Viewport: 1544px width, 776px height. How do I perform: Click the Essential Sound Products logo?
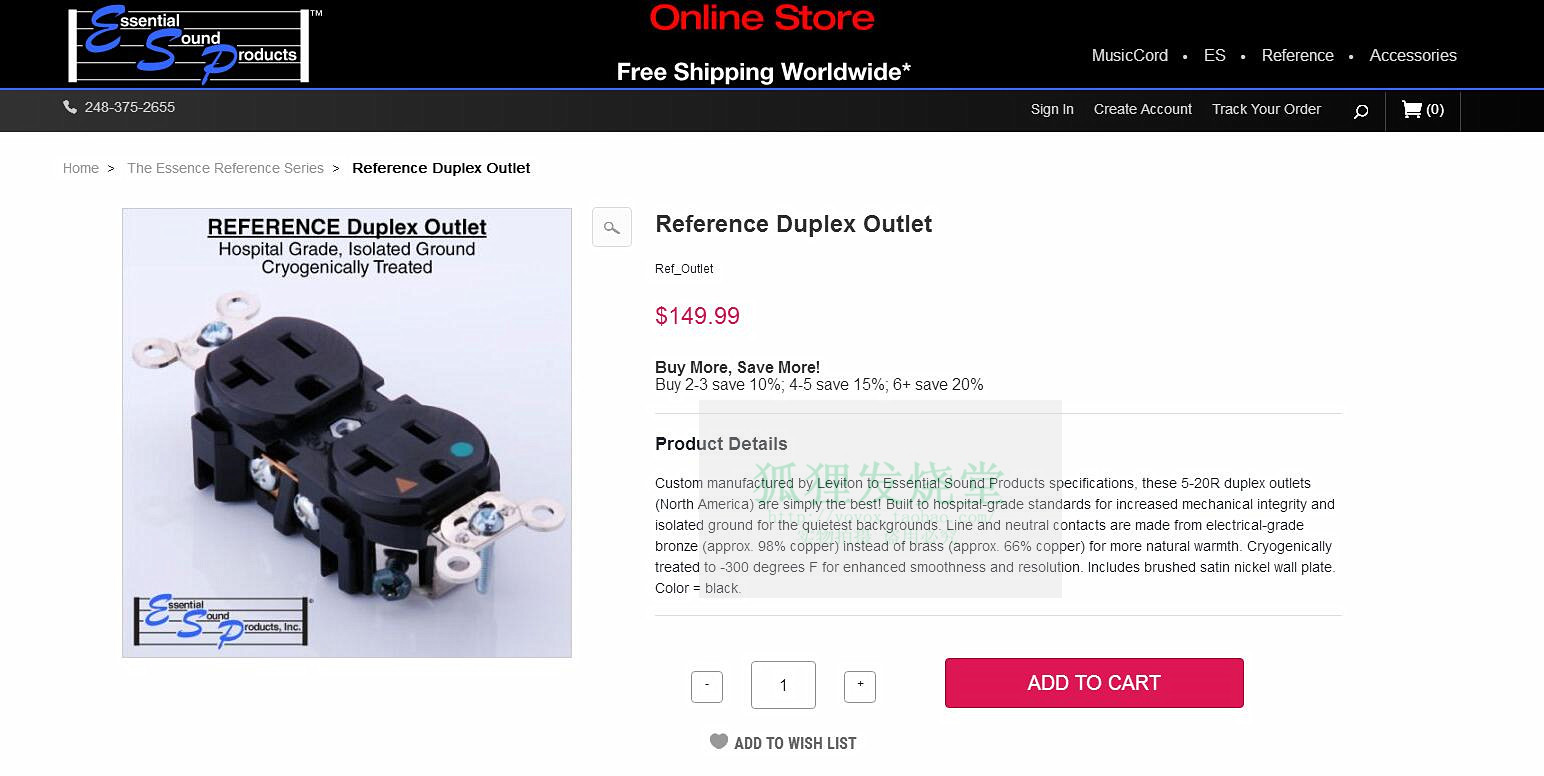click(190, 45)
